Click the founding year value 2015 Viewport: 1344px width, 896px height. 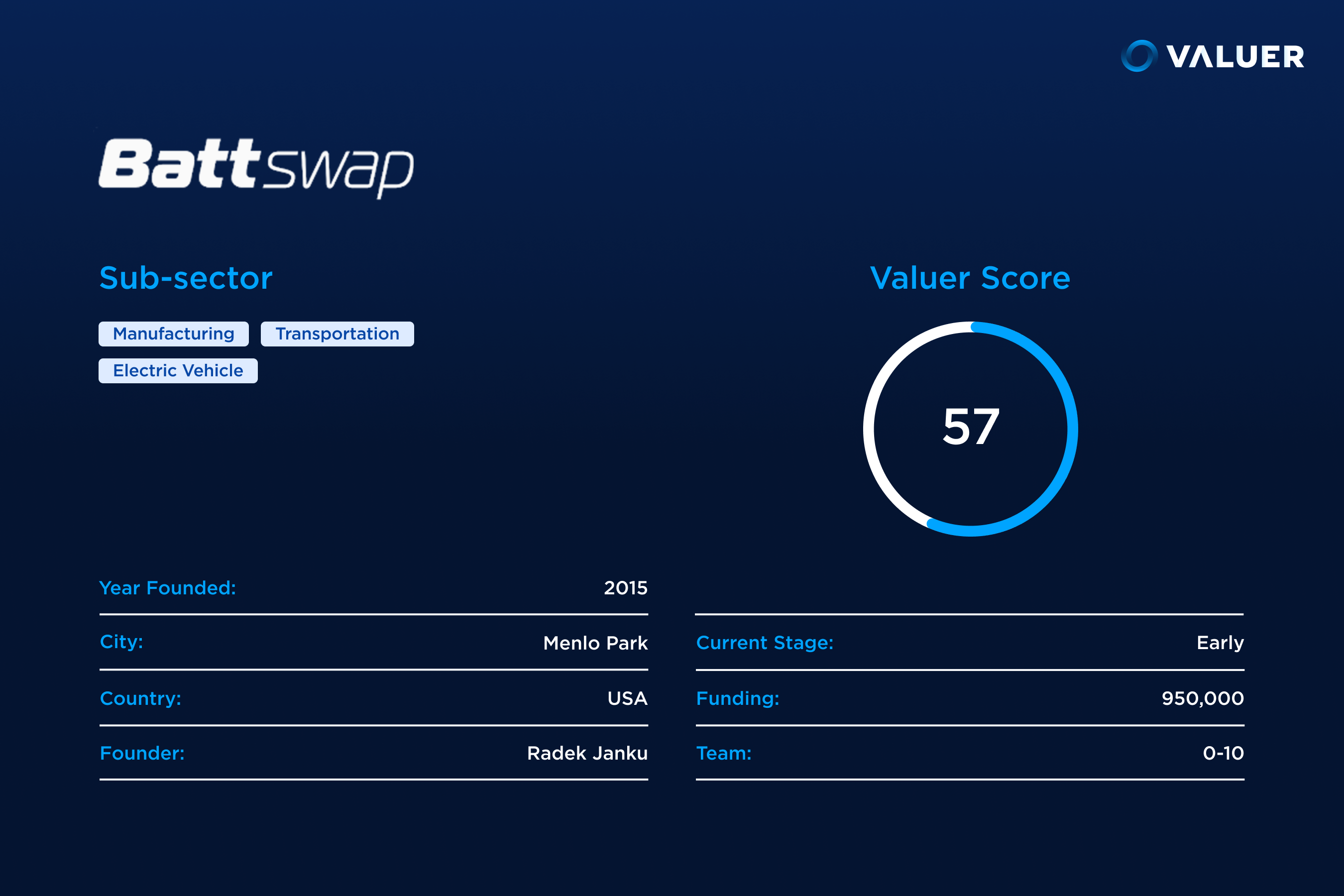[626, 588]
